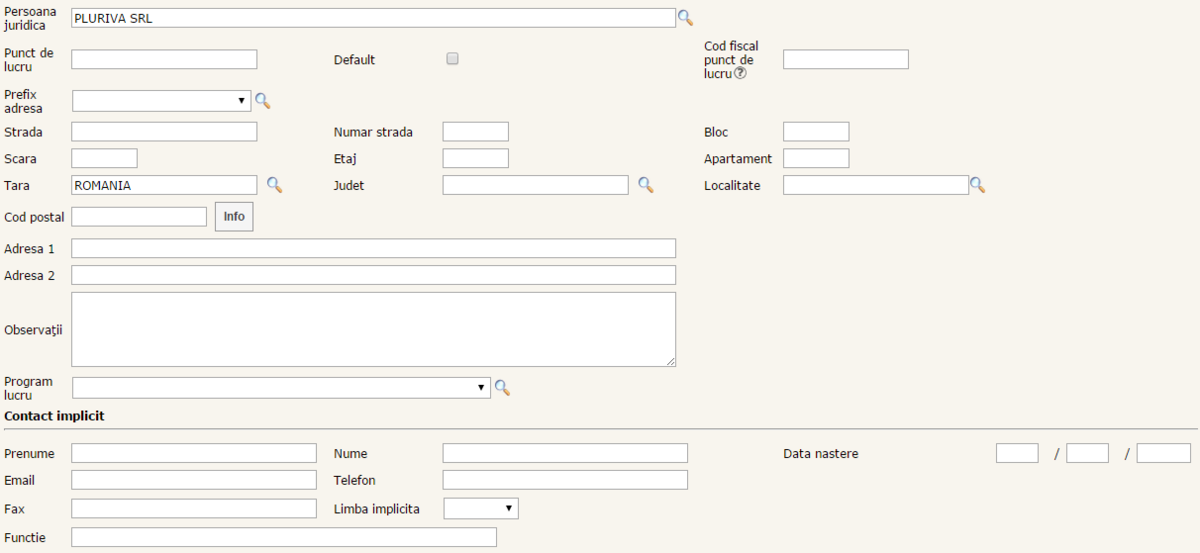
Task: Click the Functie input field
Action: [x=284, y=538]
